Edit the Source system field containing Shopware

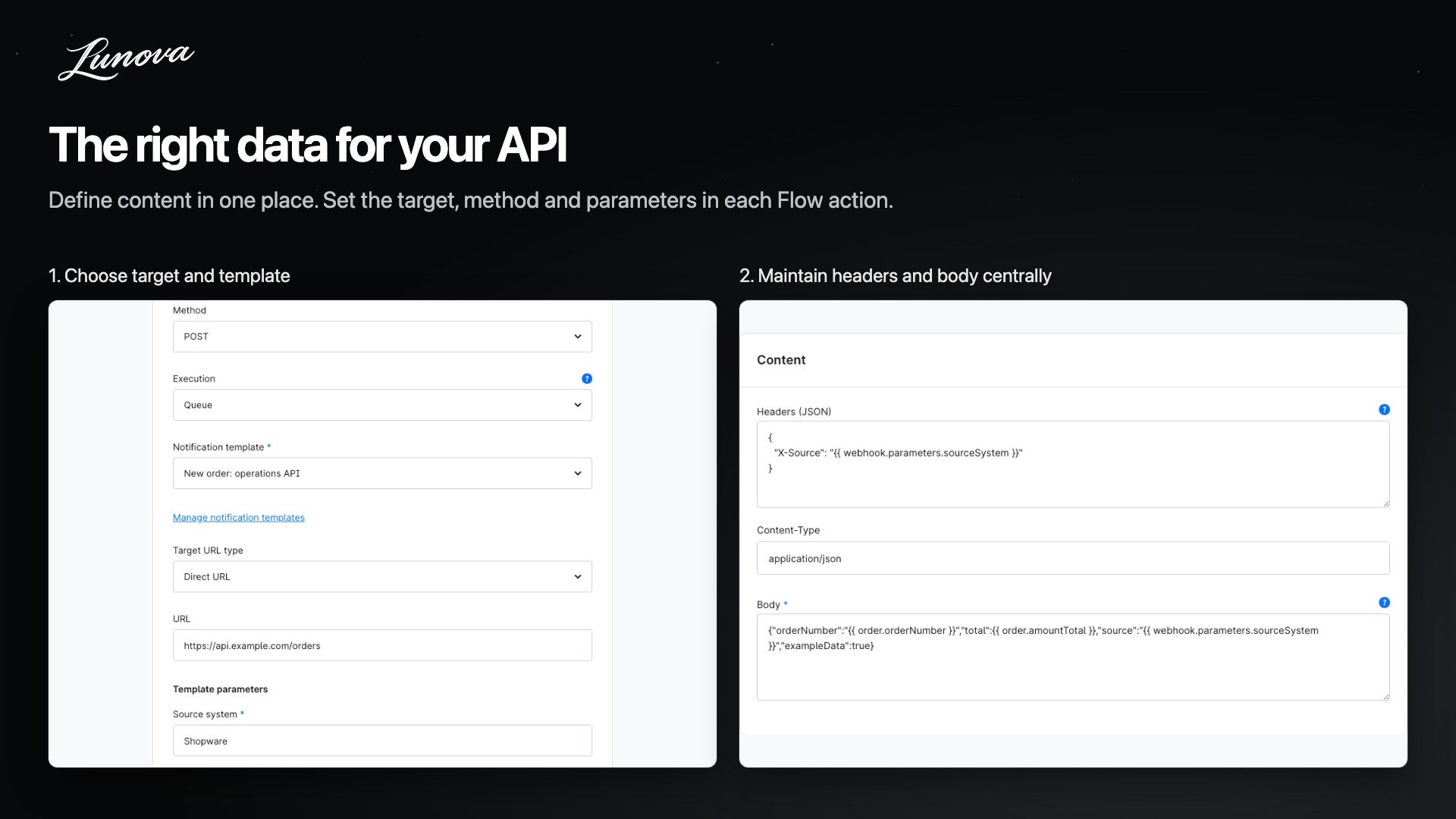tap(382, 741)
